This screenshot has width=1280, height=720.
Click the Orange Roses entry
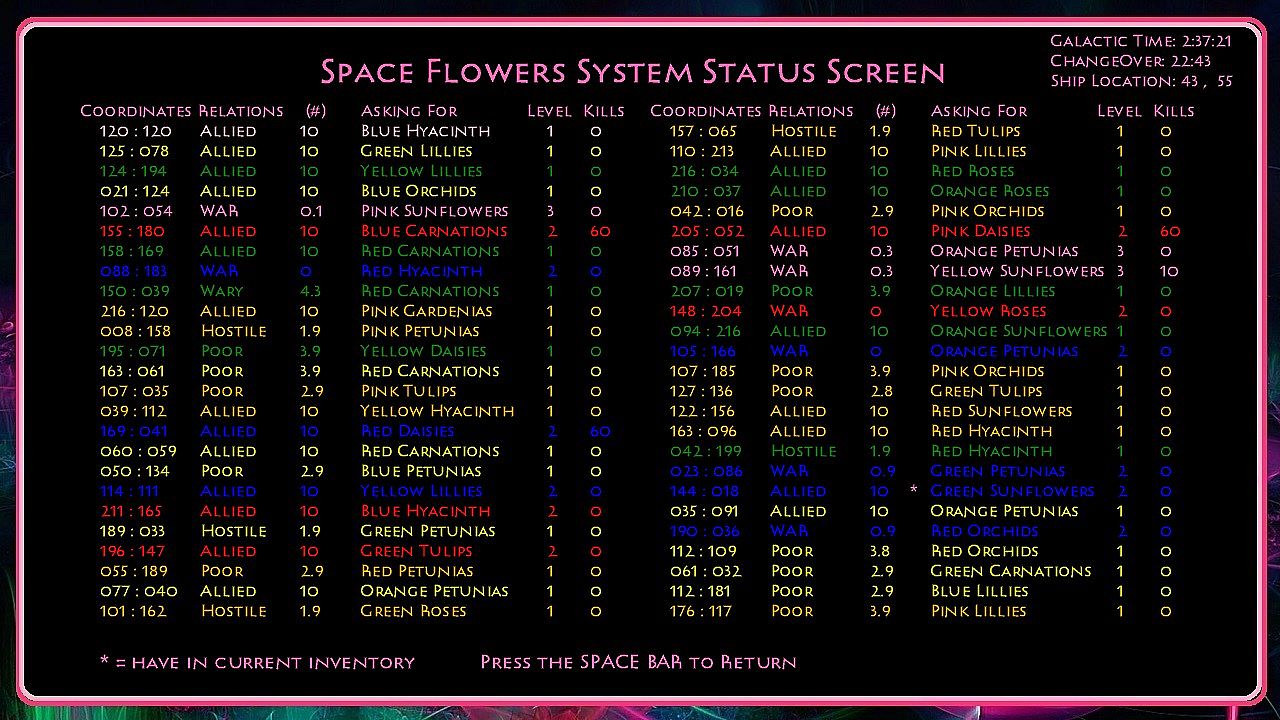pos(989,191)
